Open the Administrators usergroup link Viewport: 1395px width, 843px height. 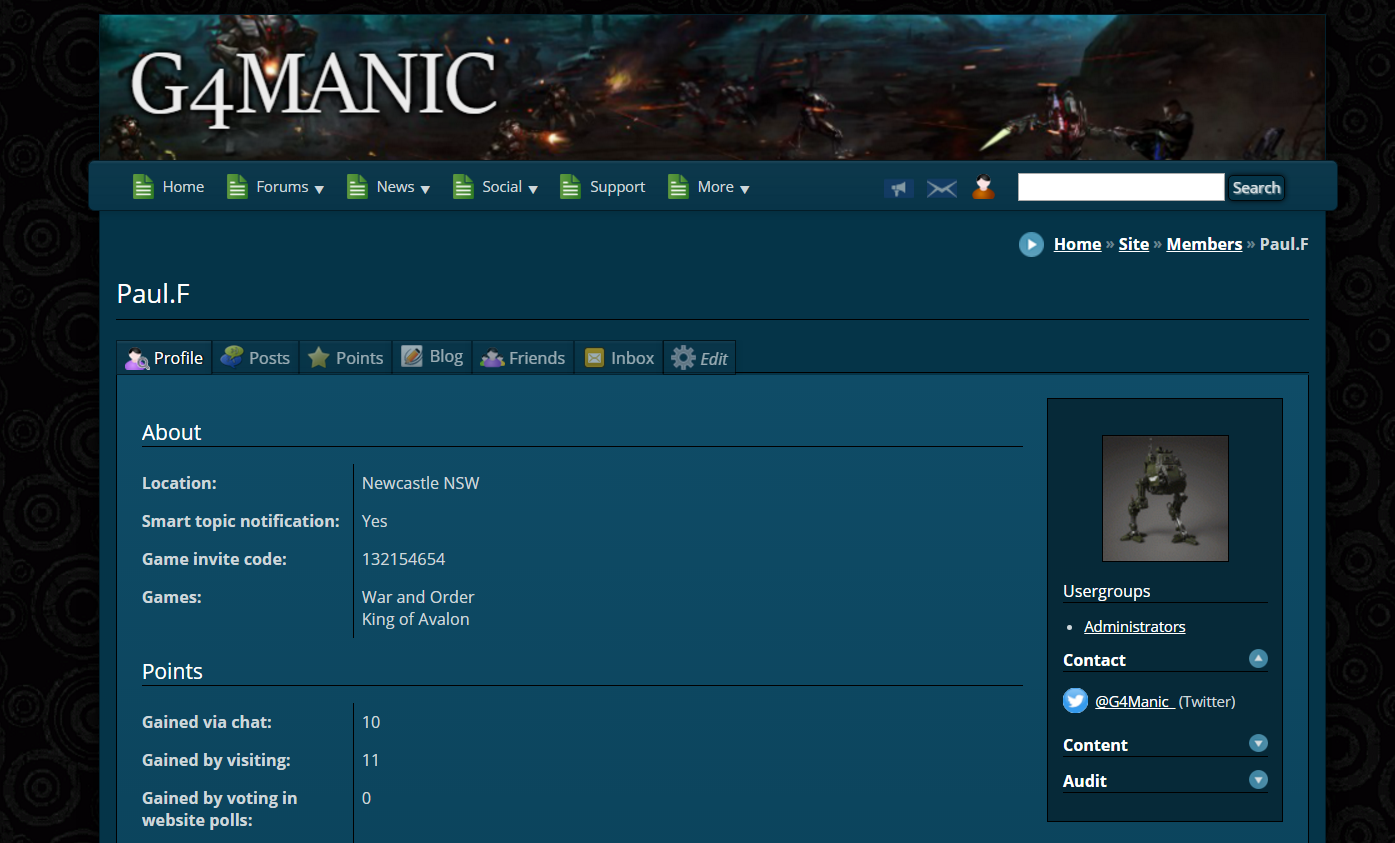1134,627
